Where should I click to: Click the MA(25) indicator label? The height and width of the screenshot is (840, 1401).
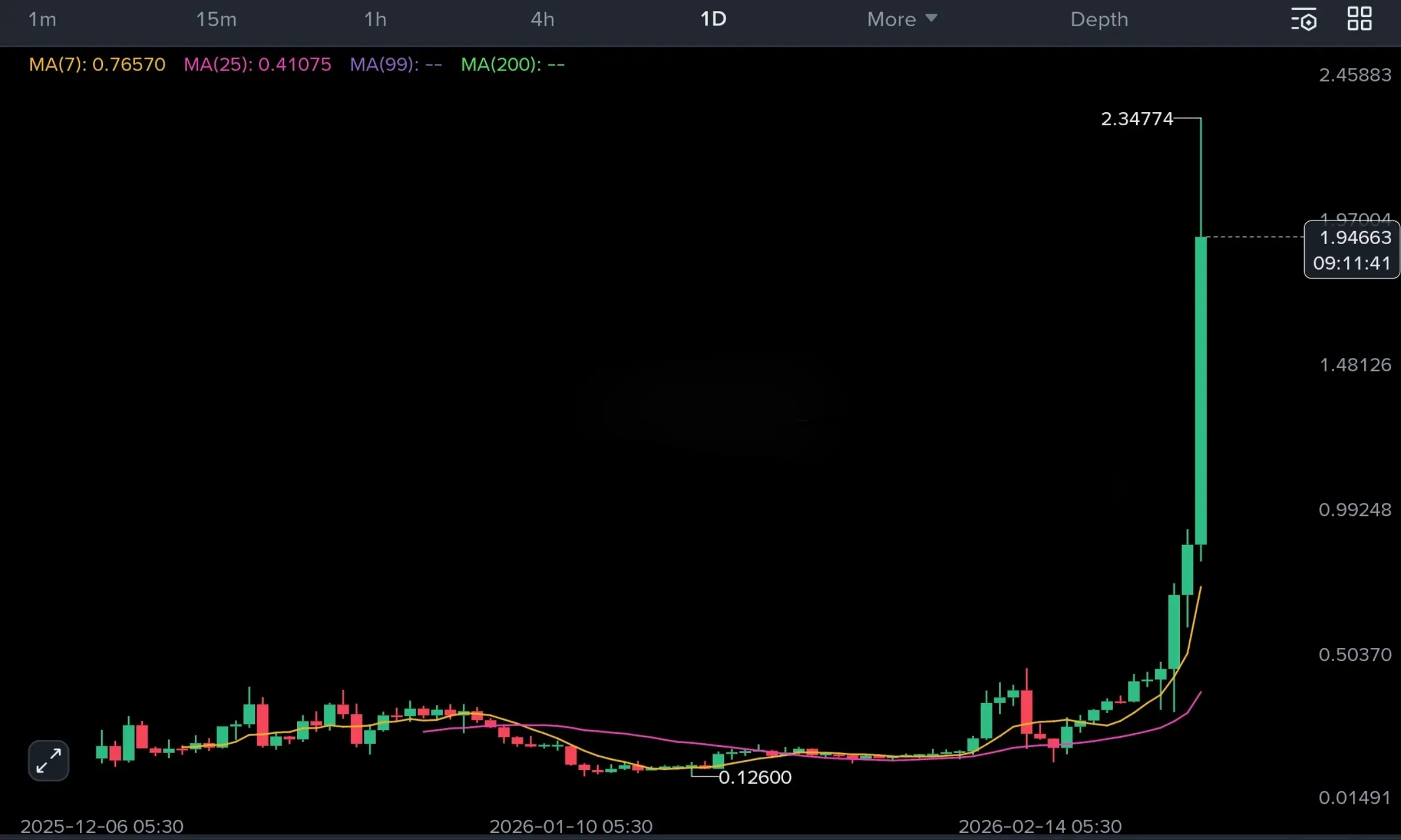pyautogui.click(x=257, y=65)
